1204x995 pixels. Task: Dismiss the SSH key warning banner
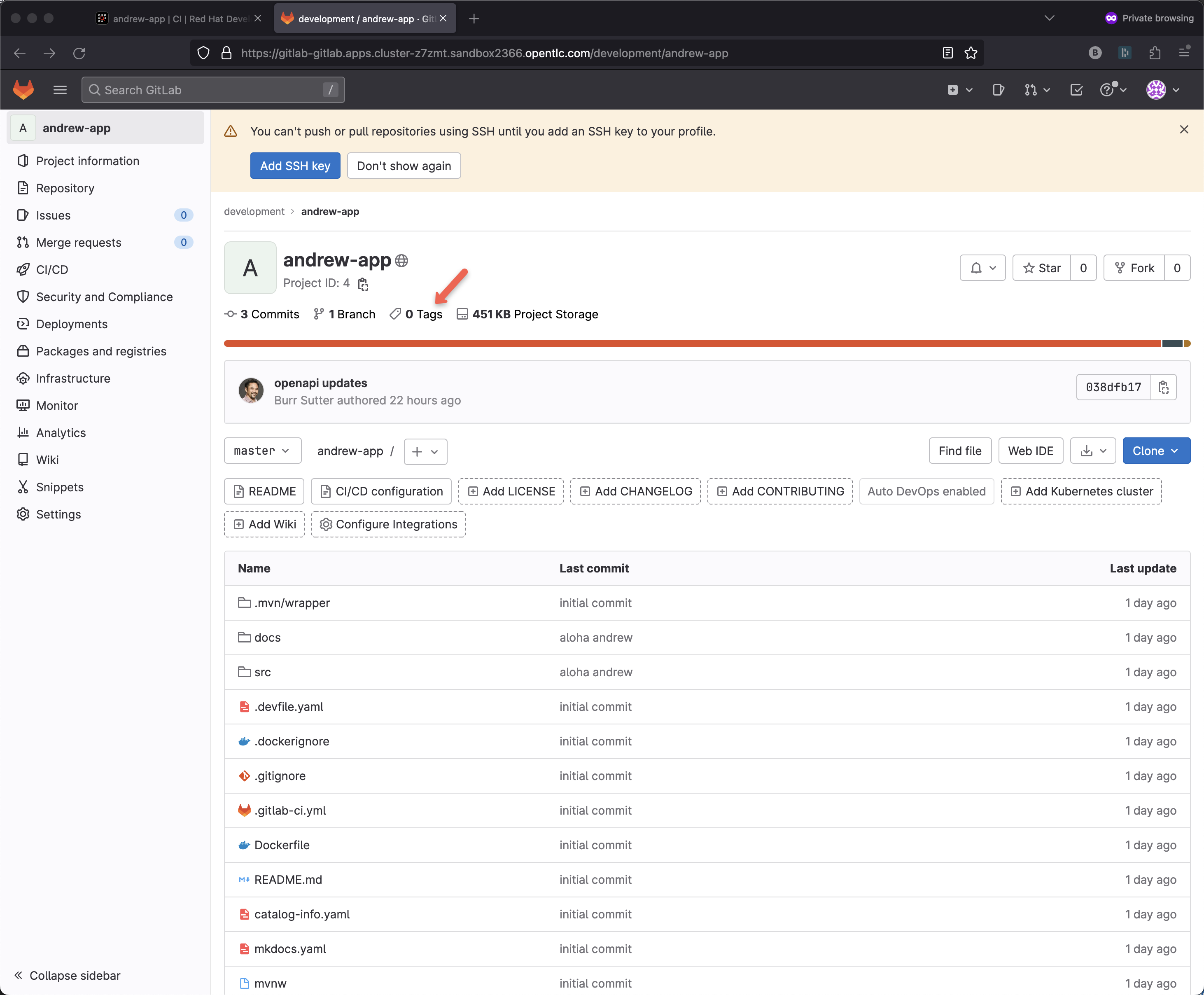(1184, 130)
